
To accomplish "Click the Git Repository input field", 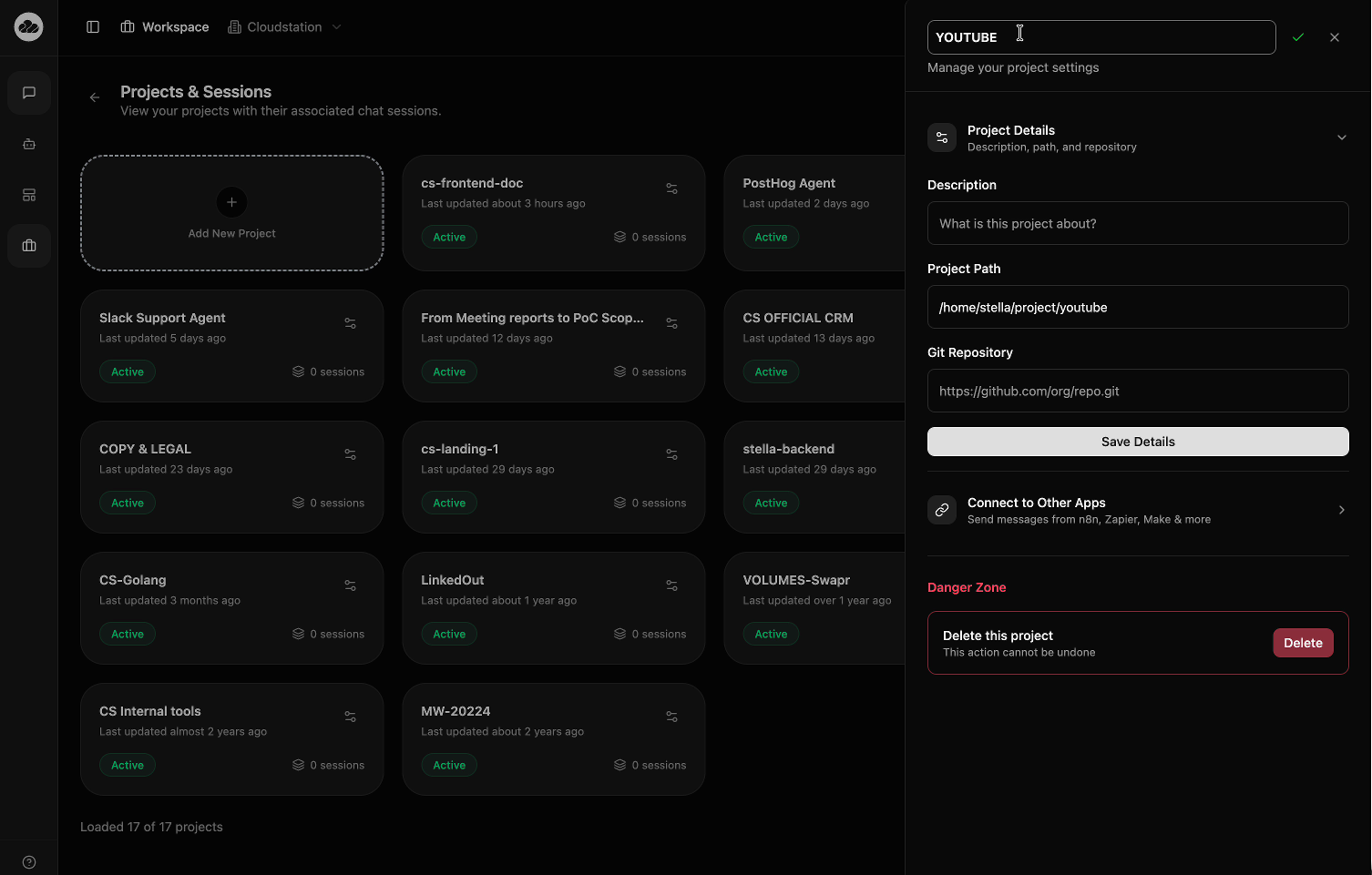I will pos(1138,391).
